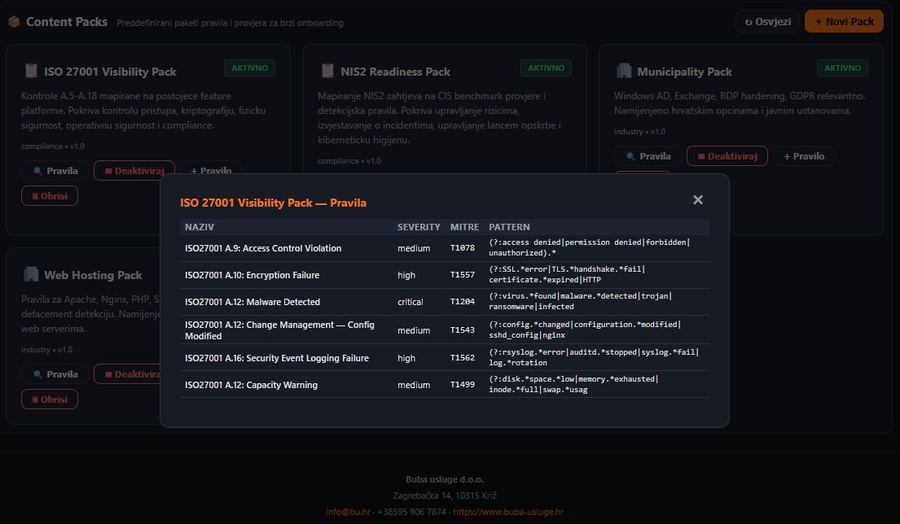
Task: Click the Content Packs box icon
Action: point(14,22)
